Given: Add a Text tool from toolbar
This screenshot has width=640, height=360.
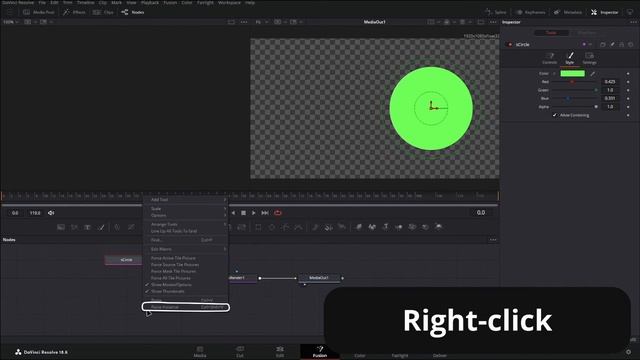Looking at the screenshot, I should click(87, 227).
